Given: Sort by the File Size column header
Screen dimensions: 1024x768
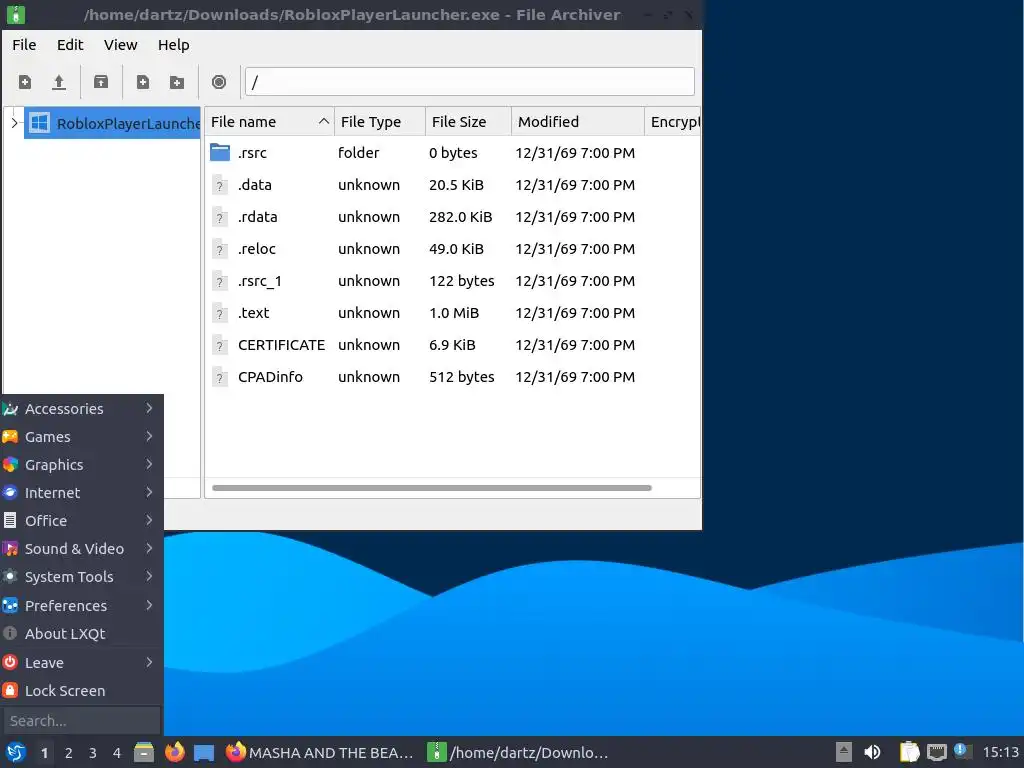Looking at the screenshot, I should [x=468, y=122].
